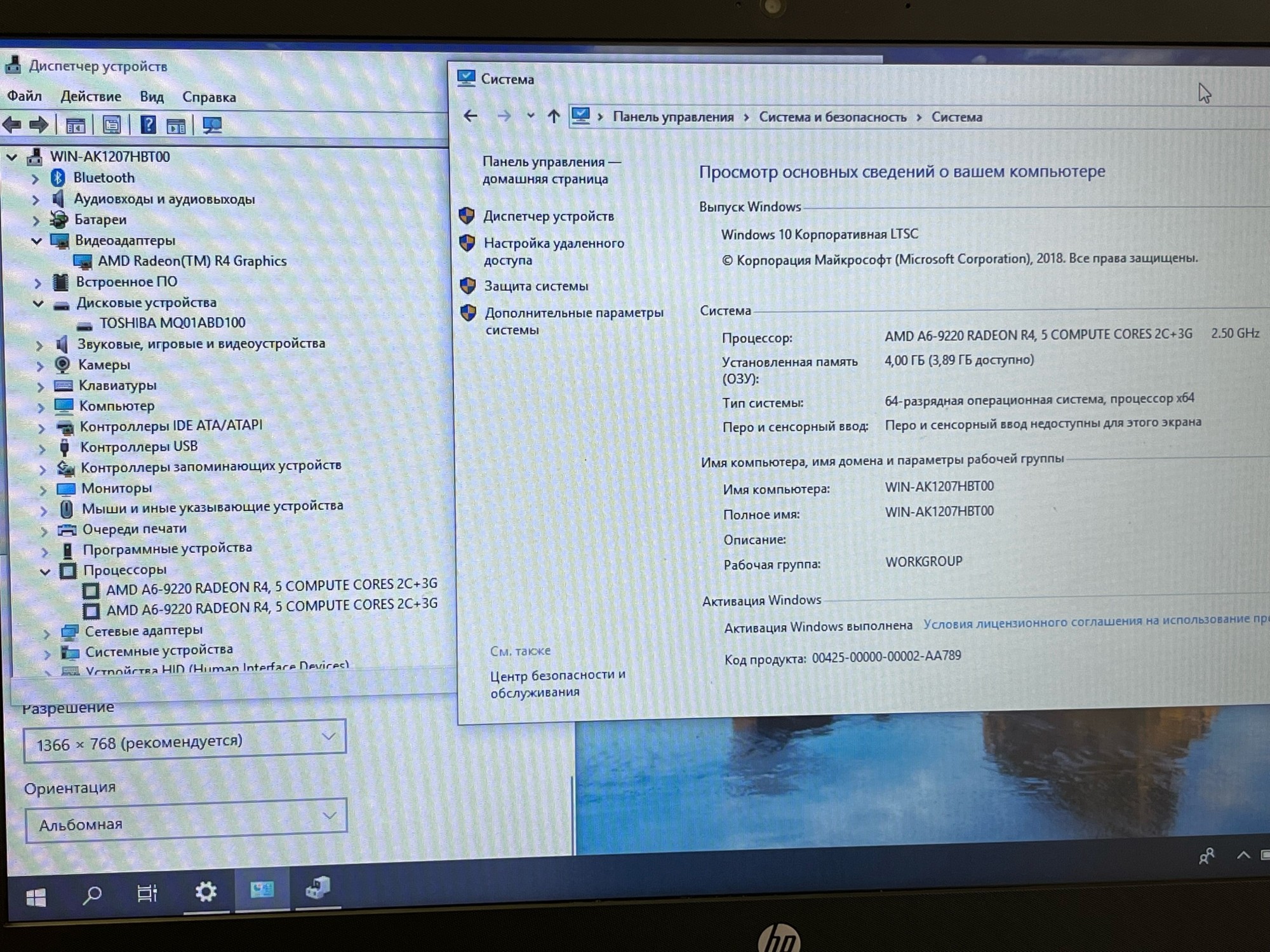Open Настройка удаленного доступа link
This screenshot has height=952, width=1270.
click(x=554, y=251)
